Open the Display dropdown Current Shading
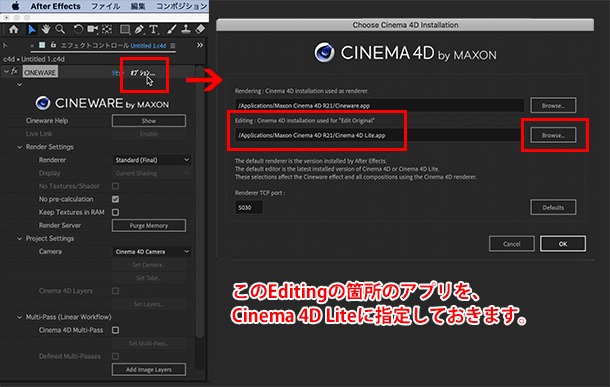This screenshot has height=387, width=610. (151, 173)
